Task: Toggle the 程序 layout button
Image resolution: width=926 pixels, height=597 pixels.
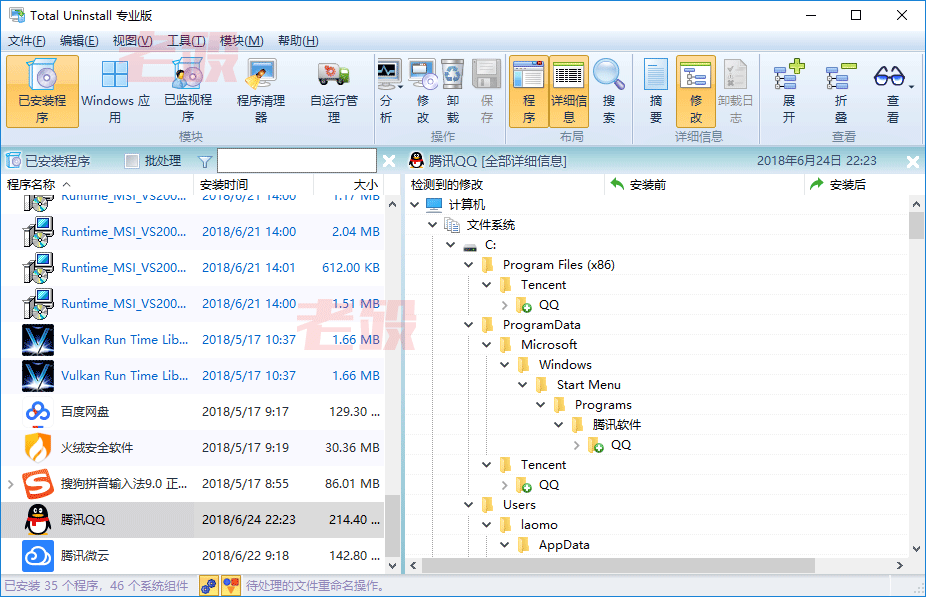Action: tap(529, 92)
